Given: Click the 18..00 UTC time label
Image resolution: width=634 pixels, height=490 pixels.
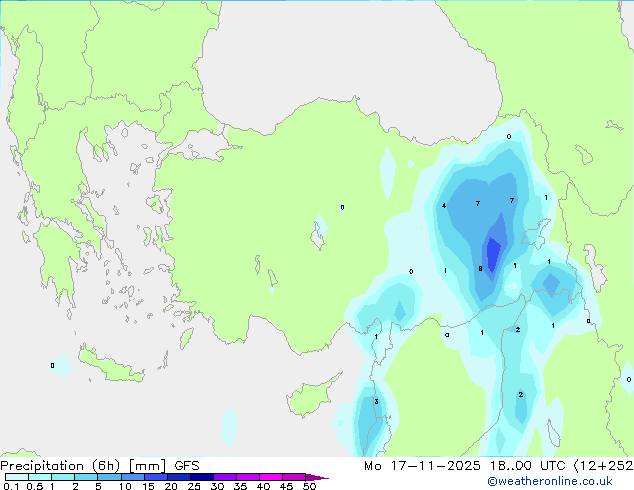Looking at the screenshot, I should tap(527, 466).
